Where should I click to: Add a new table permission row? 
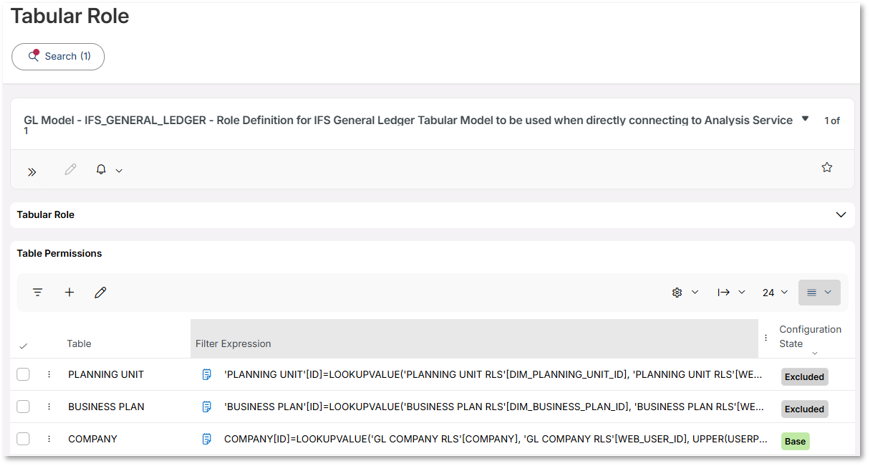(69, 292)
